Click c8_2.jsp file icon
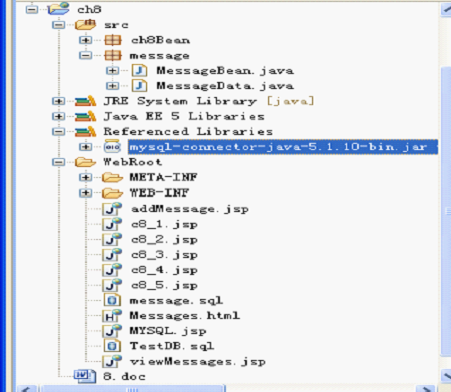The width and height of the screenshot is (451, 392). click(x=112, y=239)
